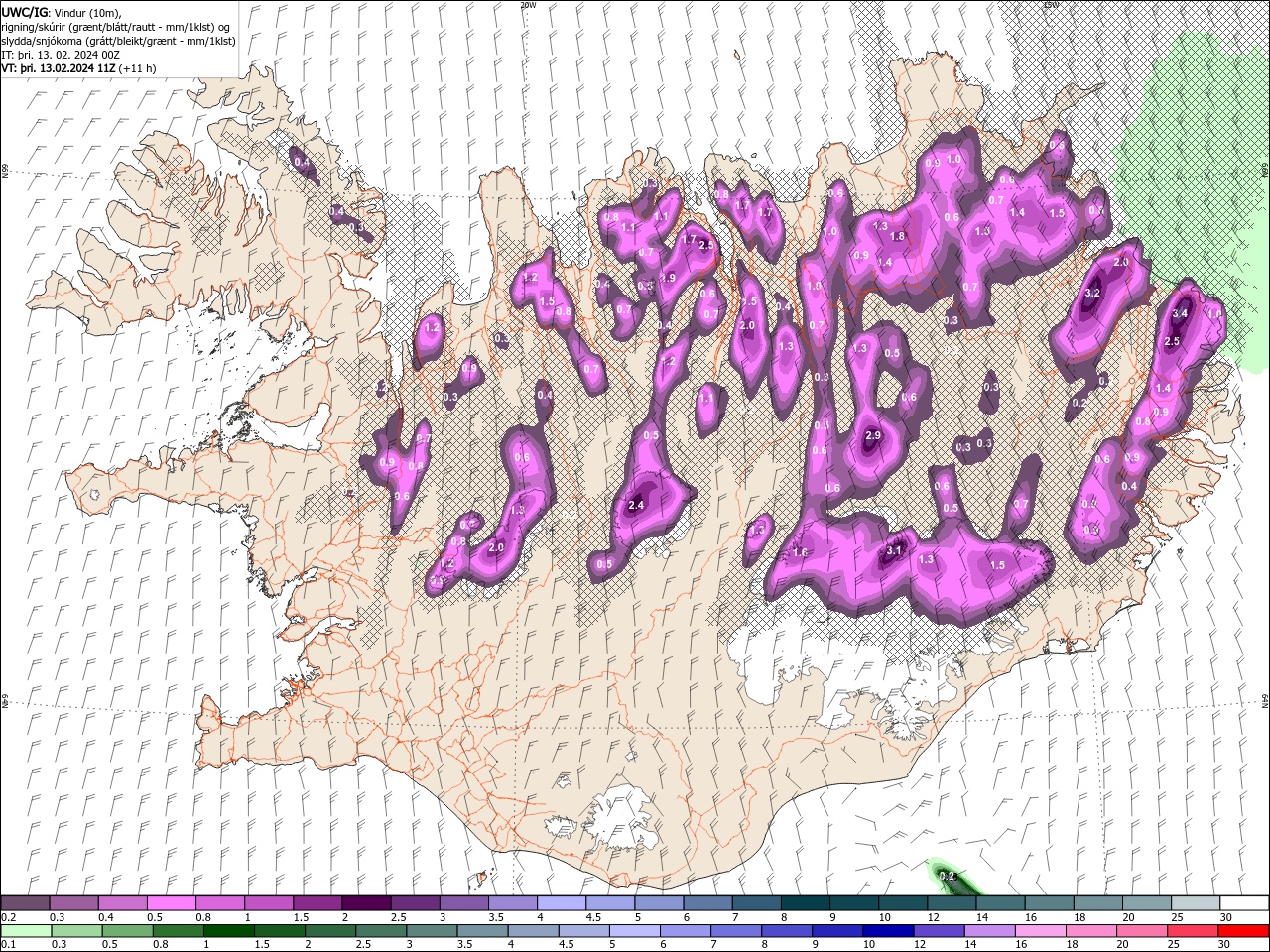This screenshot has width=1270, height=952.
Task: Select the pink lower swatch between 18 and 20
Action: (1091, 931)
